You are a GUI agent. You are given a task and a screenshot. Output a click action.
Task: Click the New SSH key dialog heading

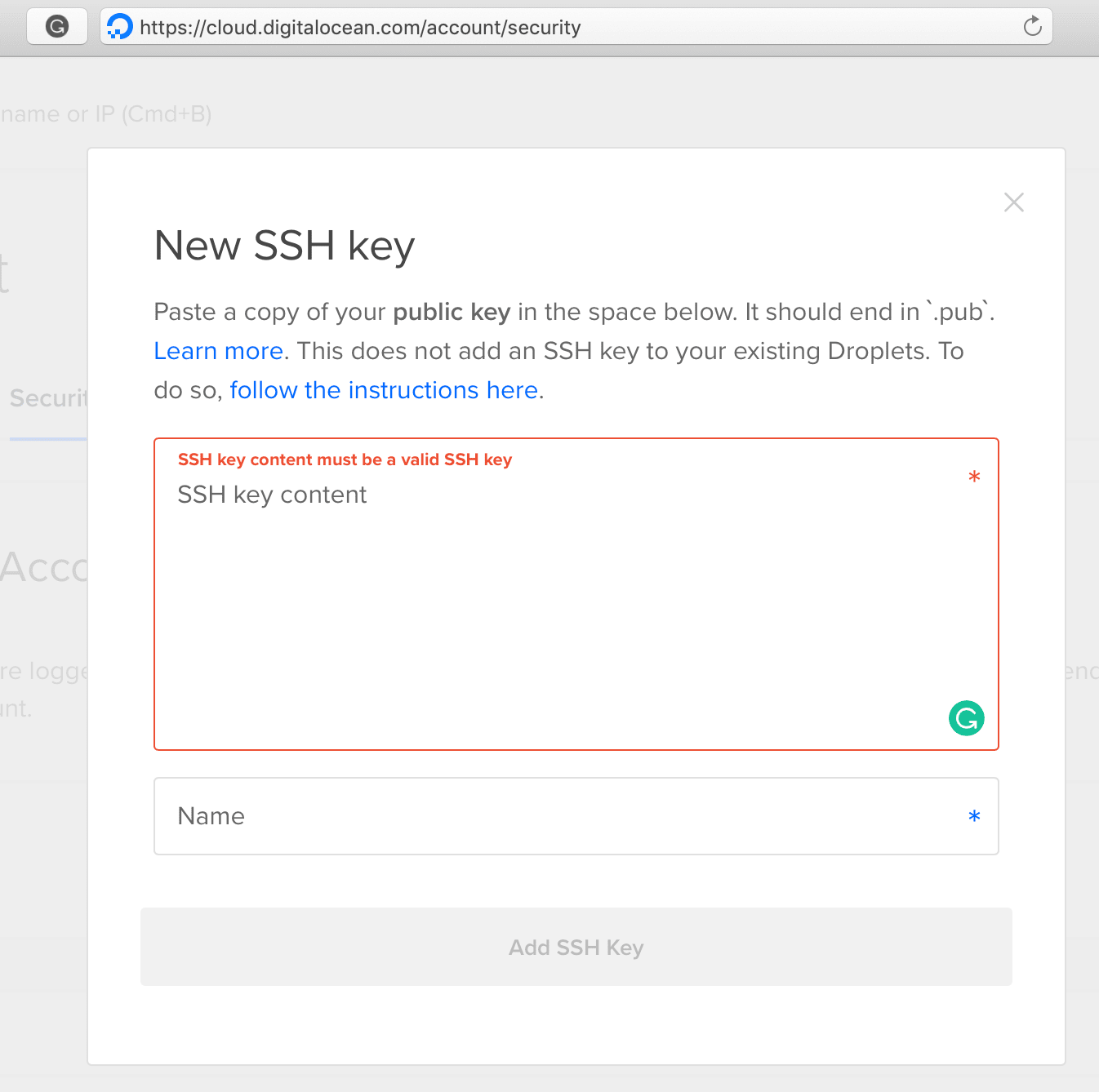(x=285, y=246)
